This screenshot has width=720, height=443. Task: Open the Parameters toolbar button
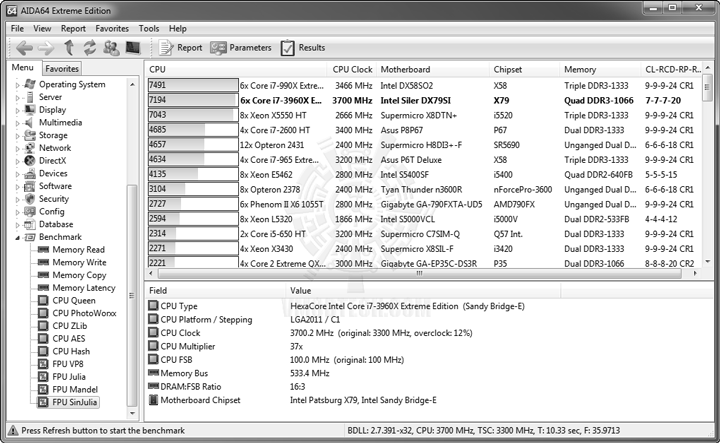coord(241,47)
